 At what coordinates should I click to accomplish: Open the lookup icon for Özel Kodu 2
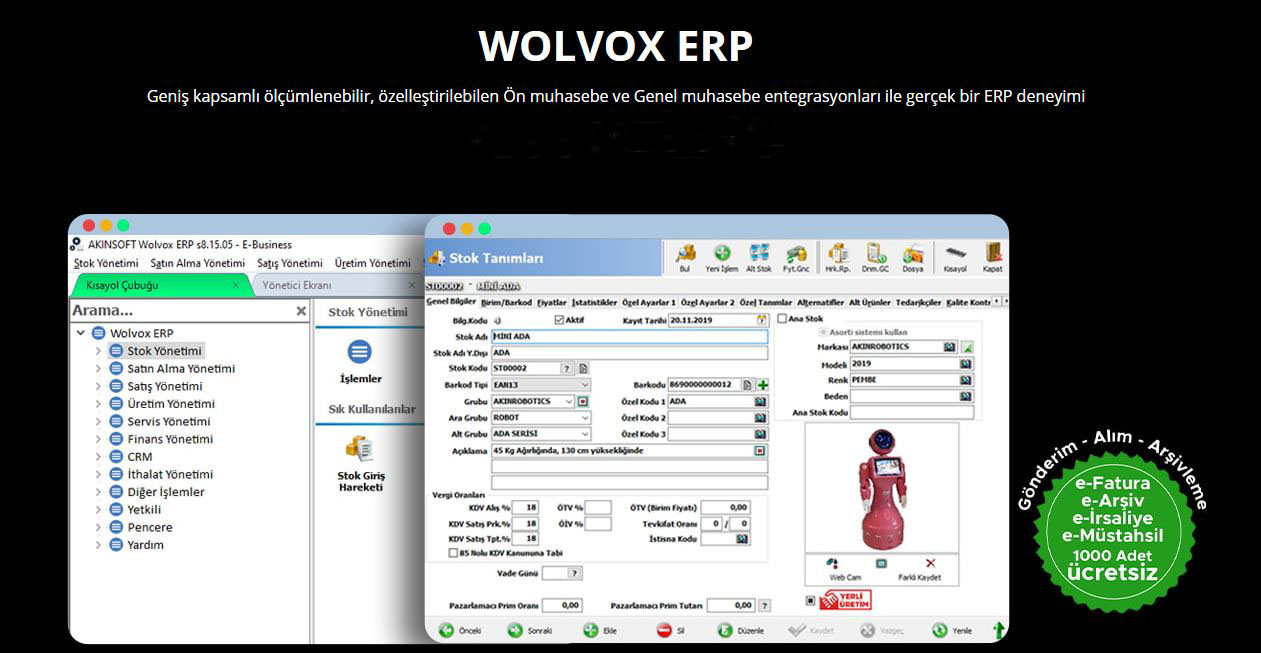pyautogui.click(x=761, y=418)
